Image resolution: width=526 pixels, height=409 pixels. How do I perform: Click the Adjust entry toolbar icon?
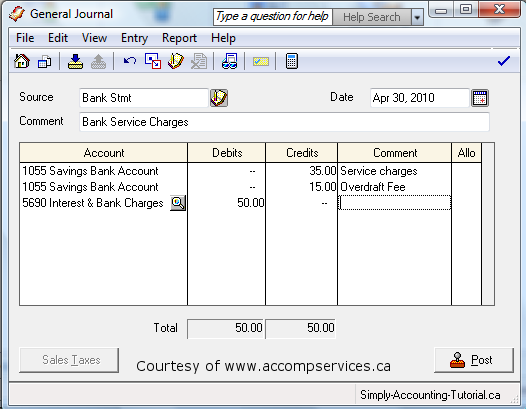(153, 61)
